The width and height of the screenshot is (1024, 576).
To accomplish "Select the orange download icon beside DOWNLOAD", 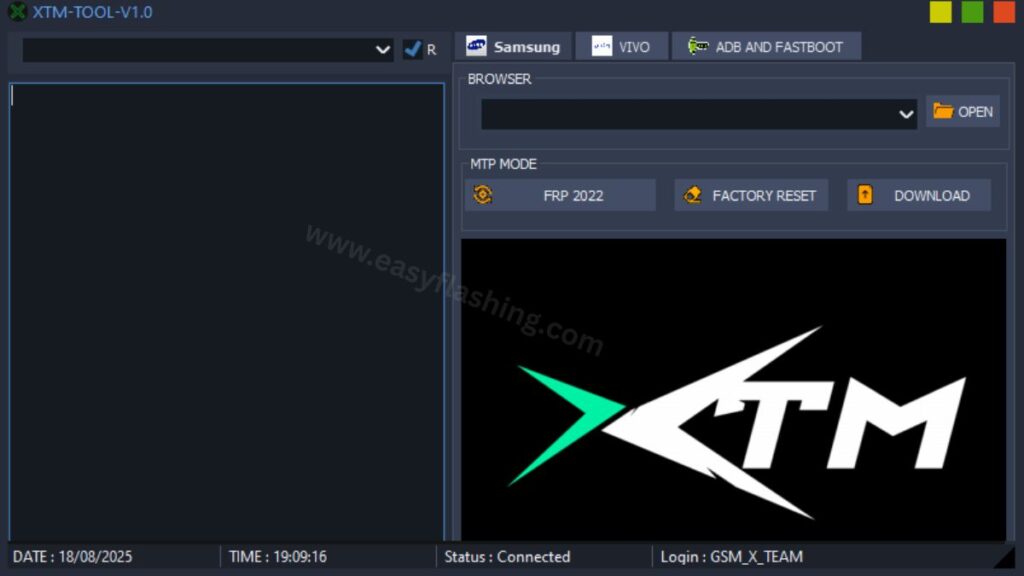I will tap(864, 194).
